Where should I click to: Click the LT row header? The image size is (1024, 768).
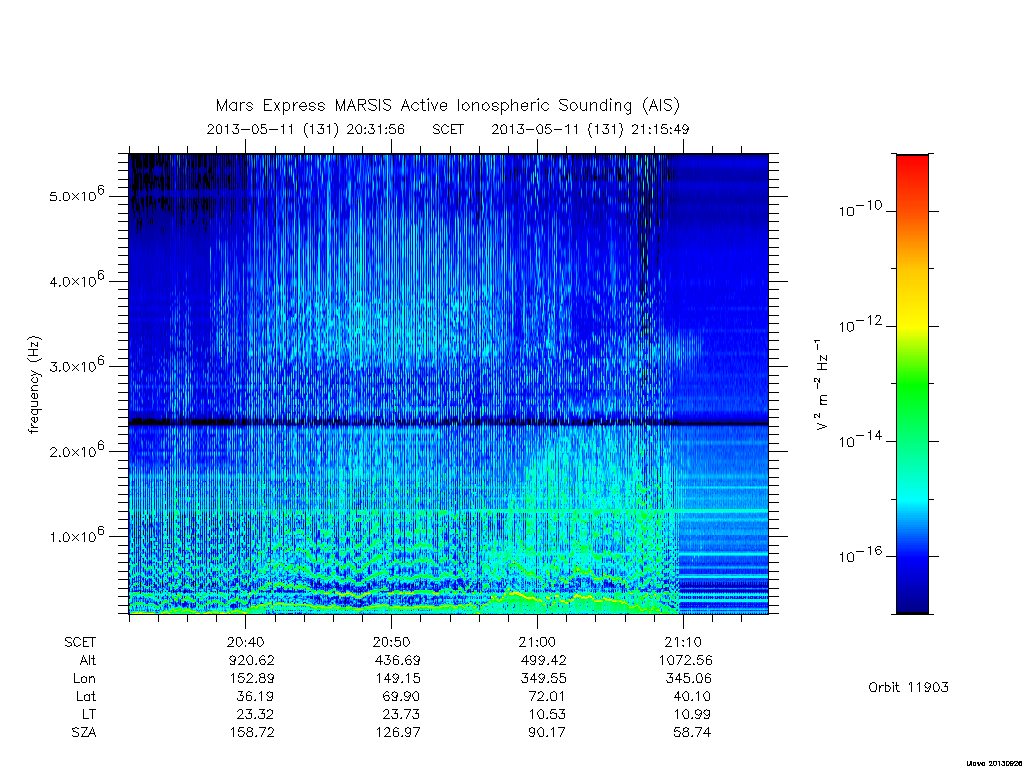89,714
